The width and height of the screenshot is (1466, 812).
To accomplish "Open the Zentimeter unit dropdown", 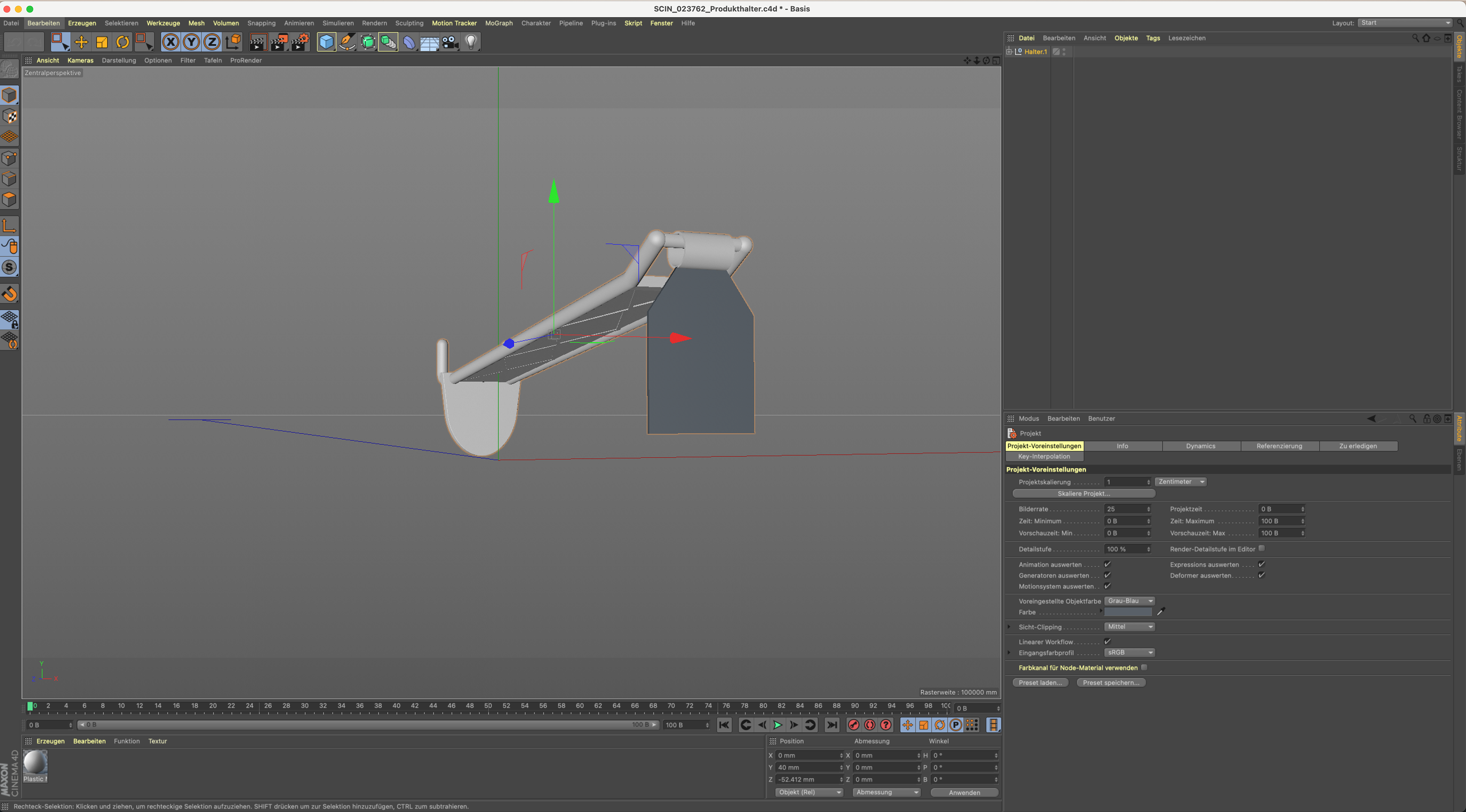I will pyautogui.click(x=1181, y=482).
